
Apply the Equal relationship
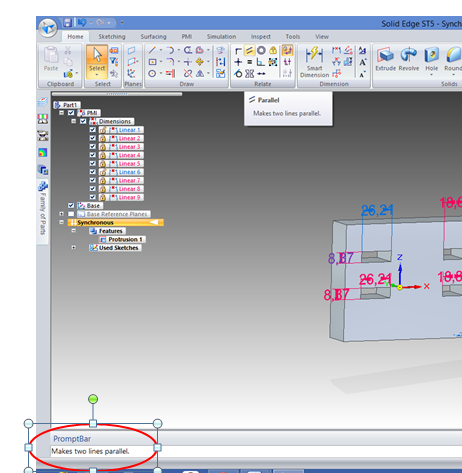(x=250, y=62)
